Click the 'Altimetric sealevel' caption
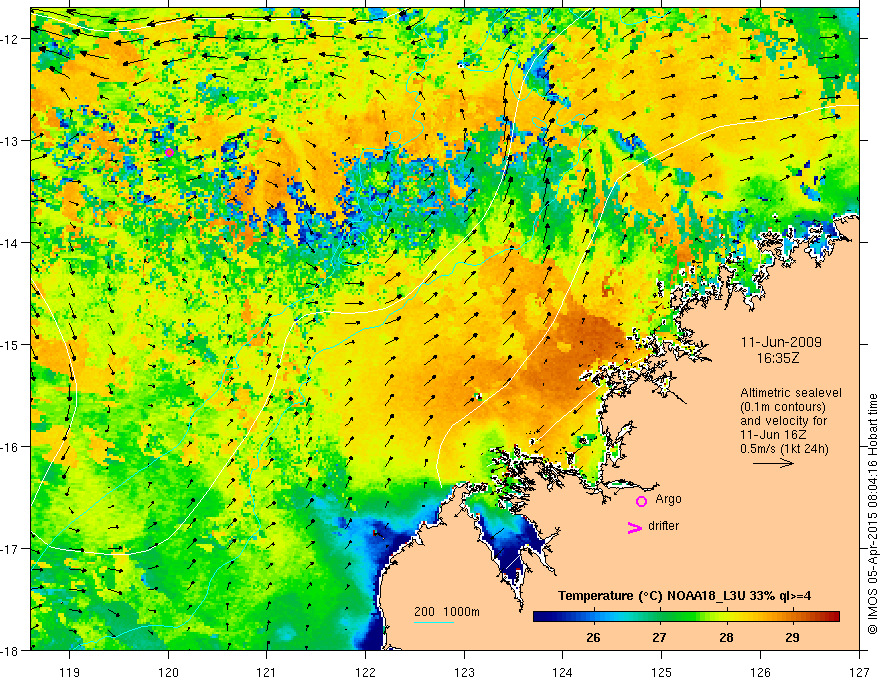This screenshot has width=880, height=680. [x=791, y=393]
